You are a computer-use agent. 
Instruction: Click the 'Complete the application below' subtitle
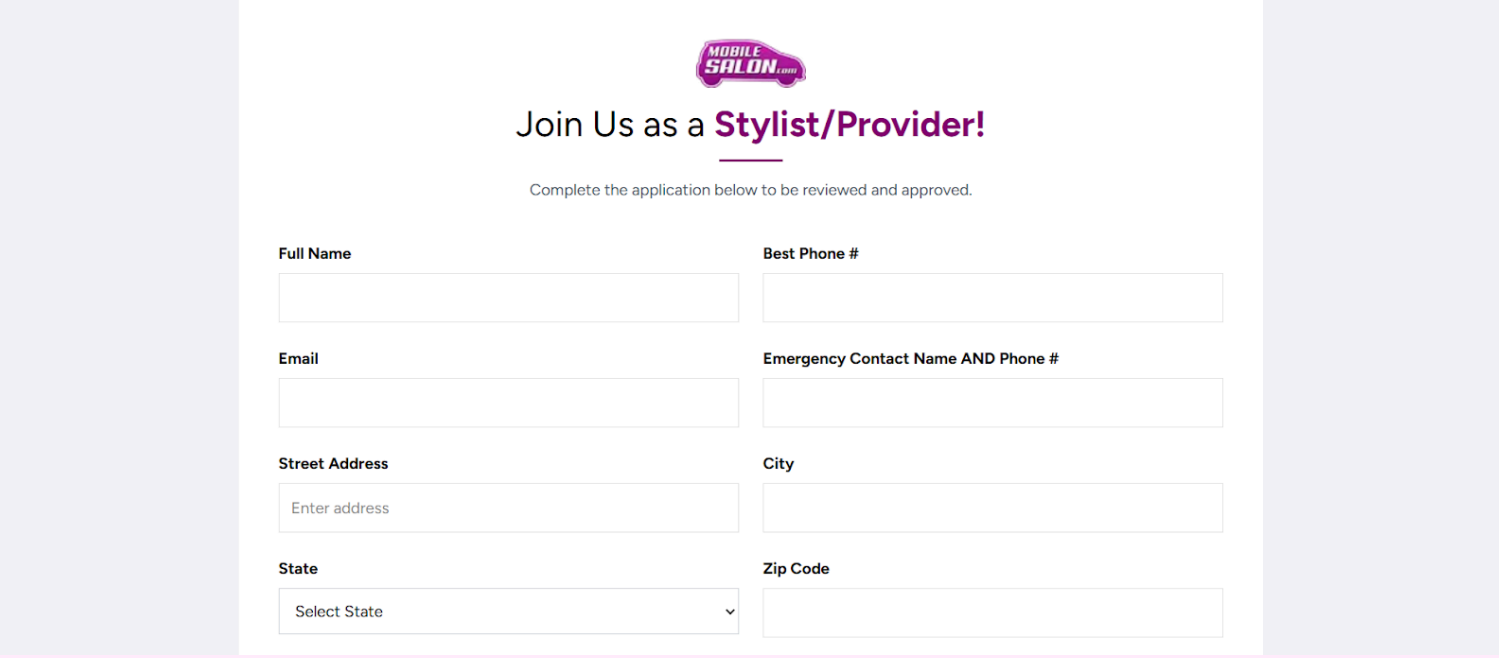tap(750, 190)
